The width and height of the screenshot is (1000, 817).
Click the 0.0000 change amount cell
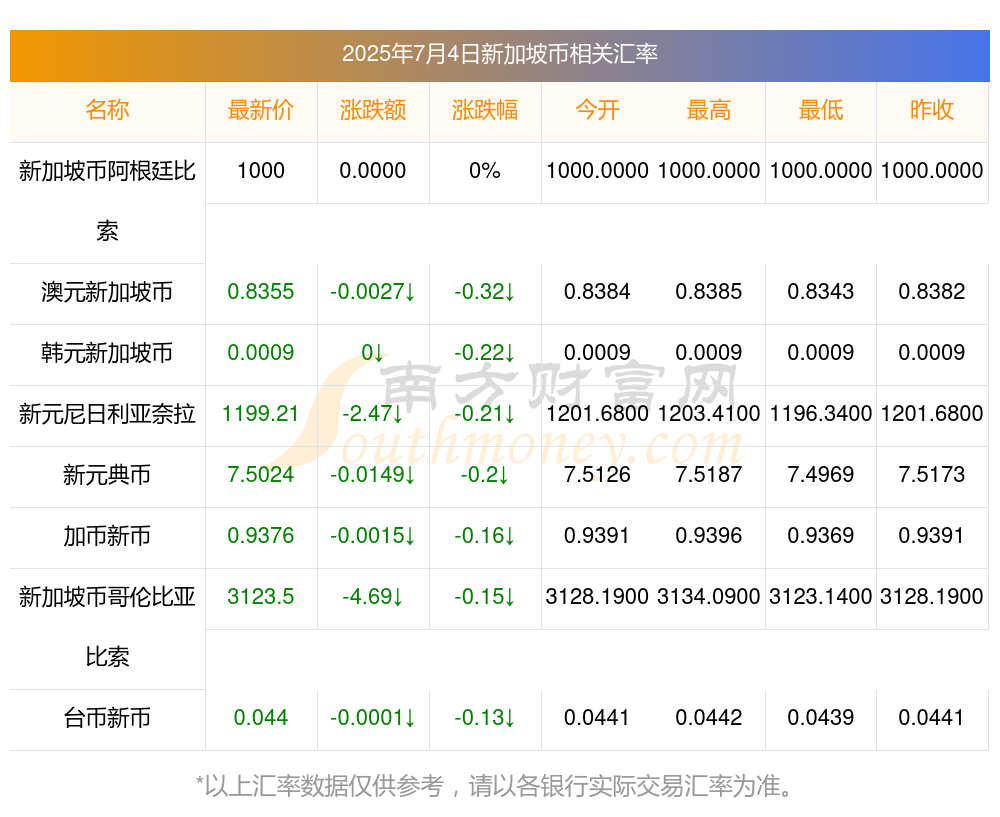[x=372, y=171]
